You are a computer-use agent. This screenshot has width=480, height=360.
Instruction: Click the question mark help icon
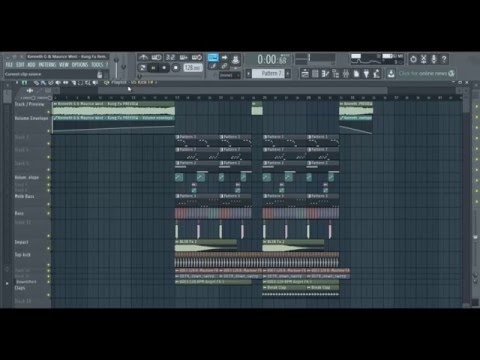[x=444, y=59]
